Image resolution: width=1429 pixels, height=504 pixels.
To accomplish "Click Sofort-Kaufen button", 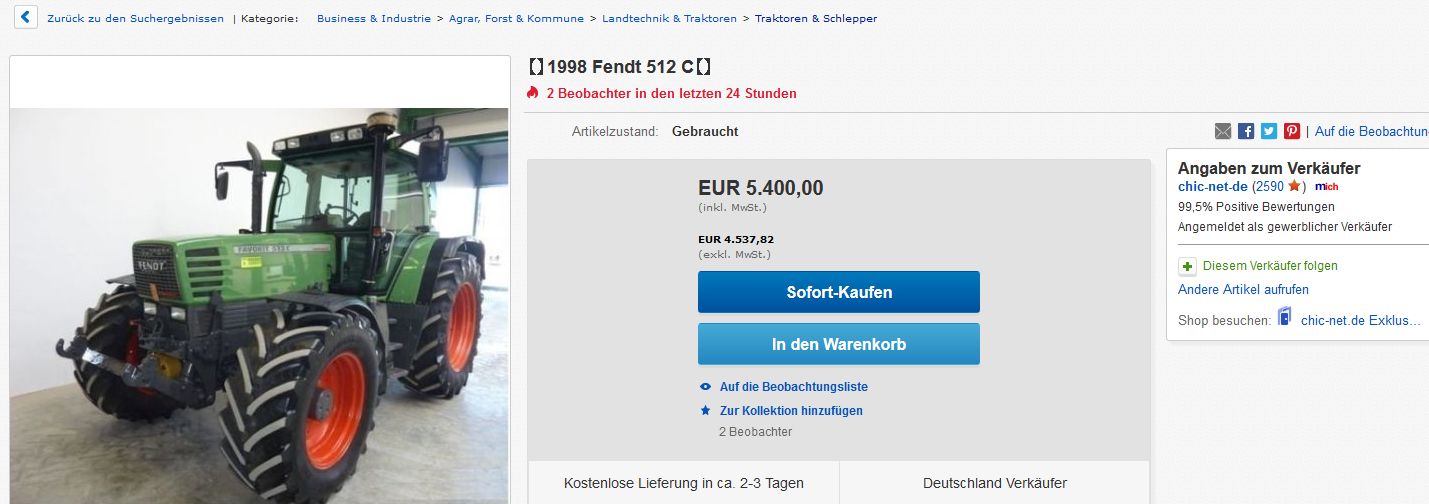I will click(x=839, y=292).
